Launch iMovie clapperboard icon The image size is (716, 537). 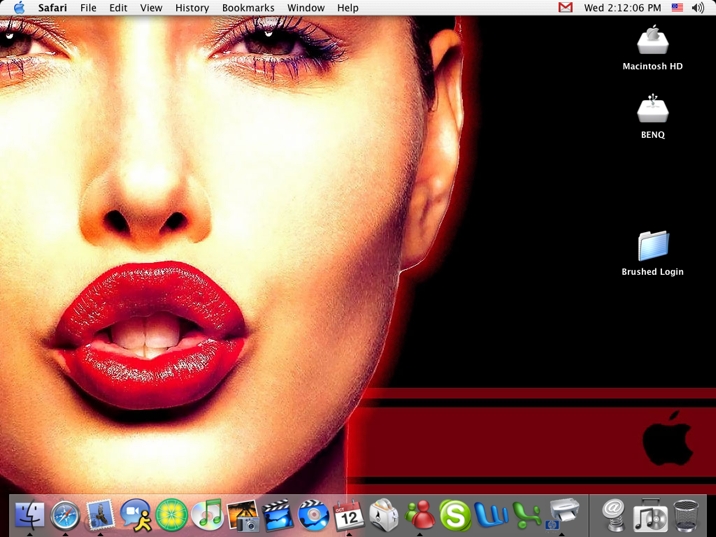[x=278, y=515]
